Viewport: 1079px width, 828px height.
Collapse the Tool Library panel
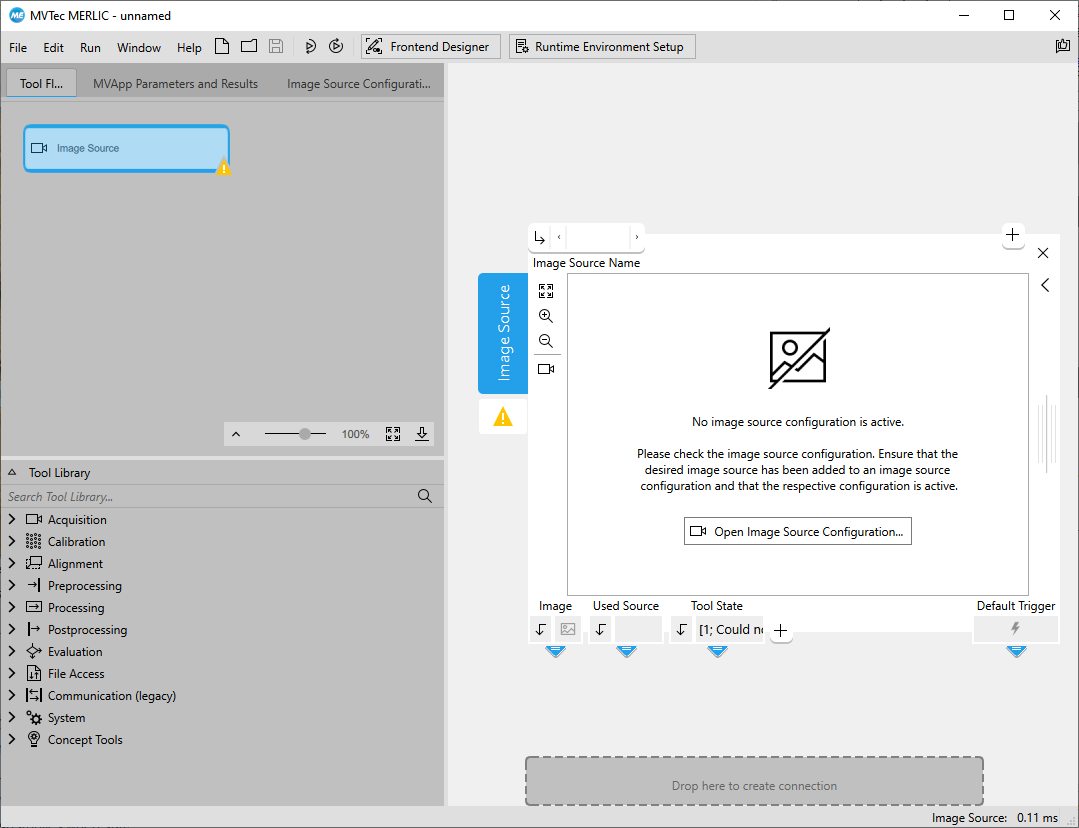click(x=12, y=473)
